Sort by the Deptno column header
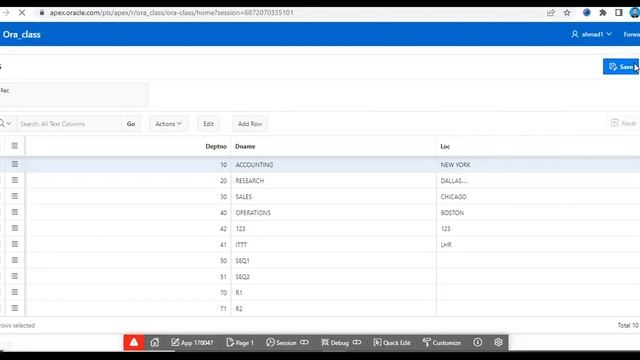The height and width of the screenshot is (360, 640). point(216,146)
